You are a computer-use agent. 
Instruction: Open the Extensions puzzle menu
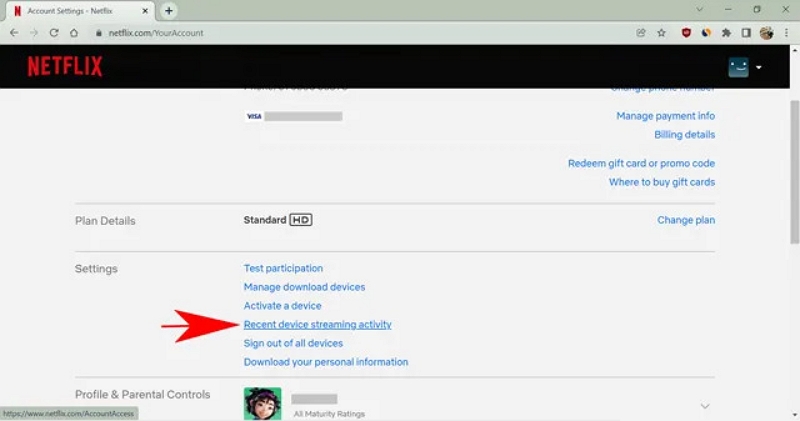click(x=726, y=33)
